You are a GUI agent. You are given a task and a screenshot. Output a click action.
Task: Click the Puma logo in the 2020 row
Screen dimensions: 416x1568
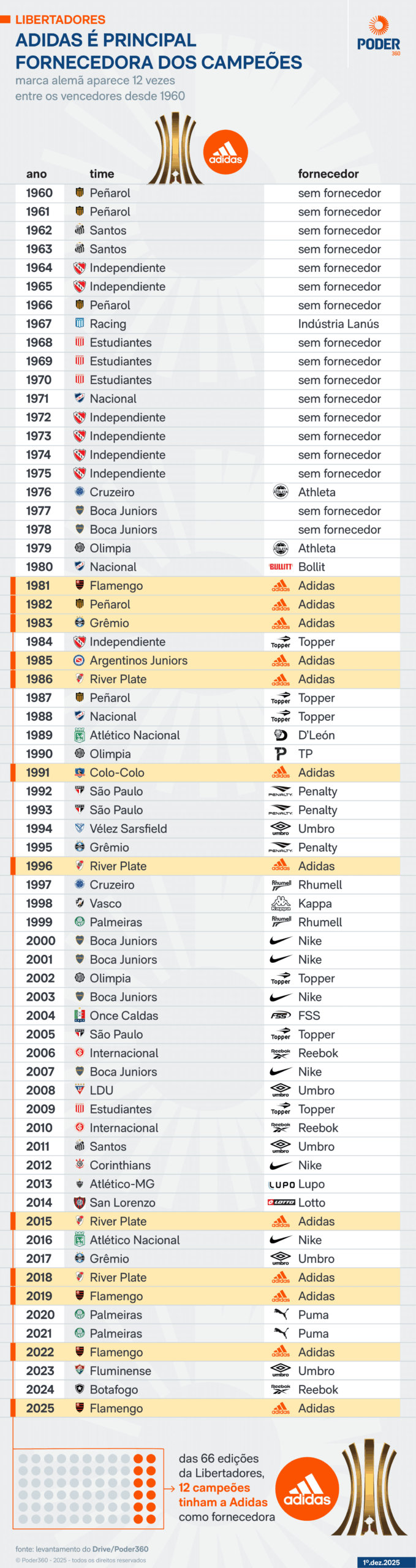[281, 1314]
